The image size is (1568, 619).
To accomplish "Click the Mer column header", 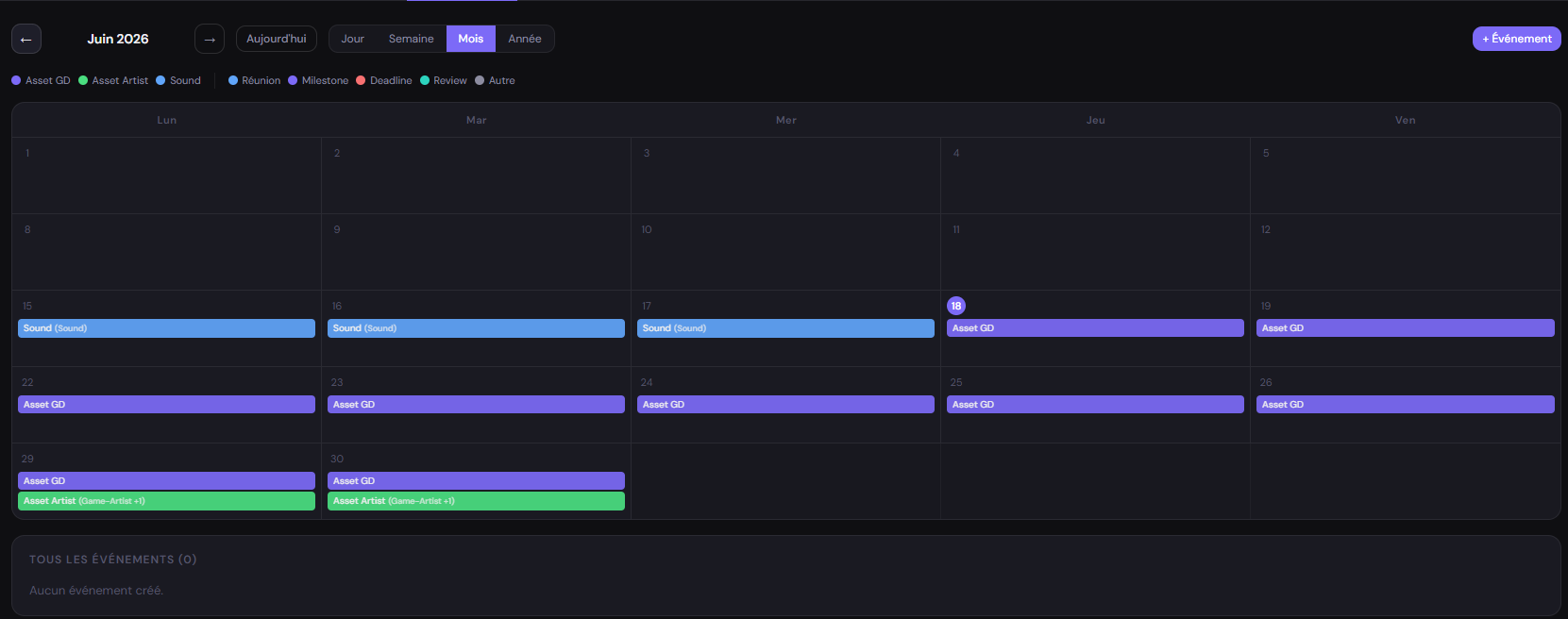I will pos(786,120).
